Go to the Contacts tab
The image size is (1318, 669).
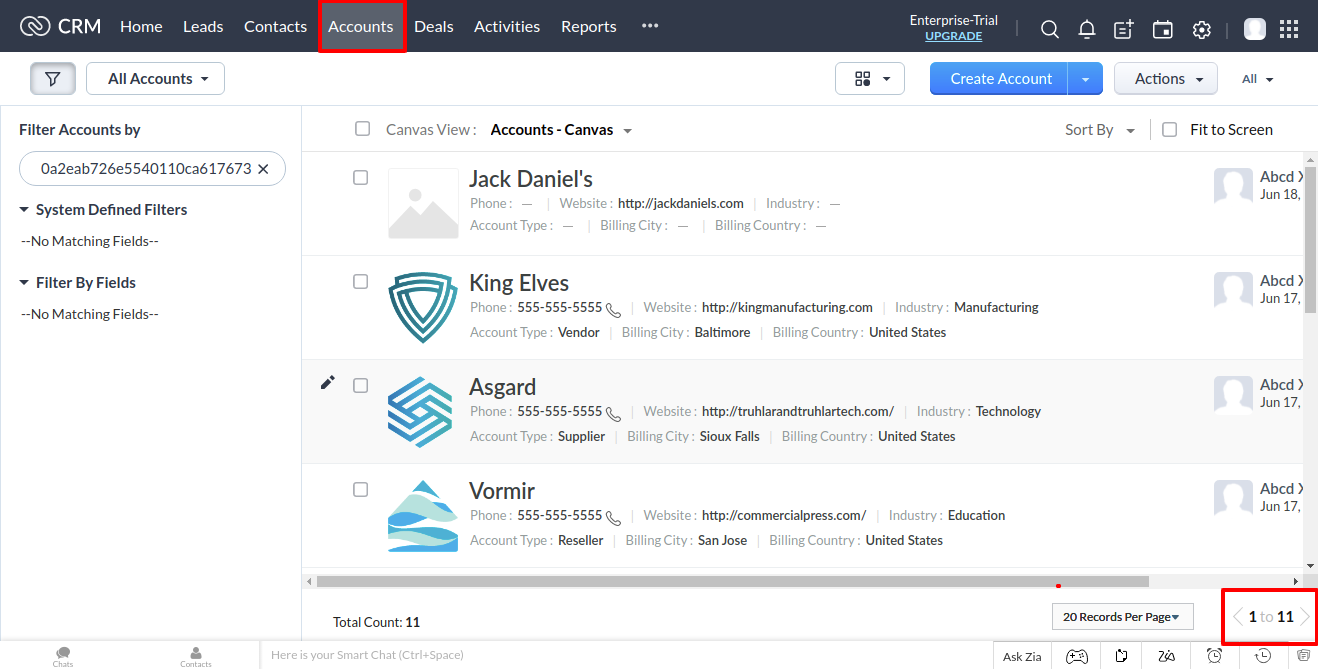275,26
